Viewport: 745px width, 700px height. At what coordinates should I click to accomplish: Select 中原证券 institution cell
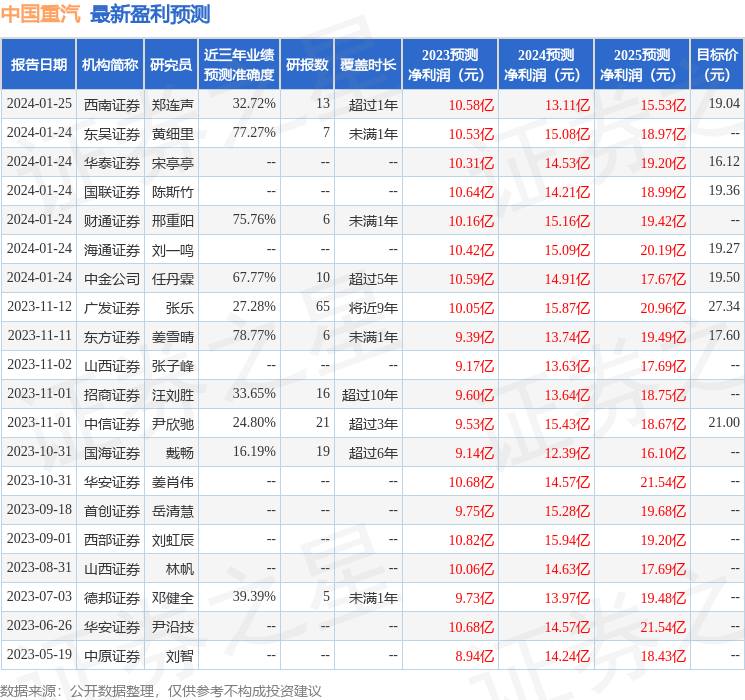coord(112,656)
